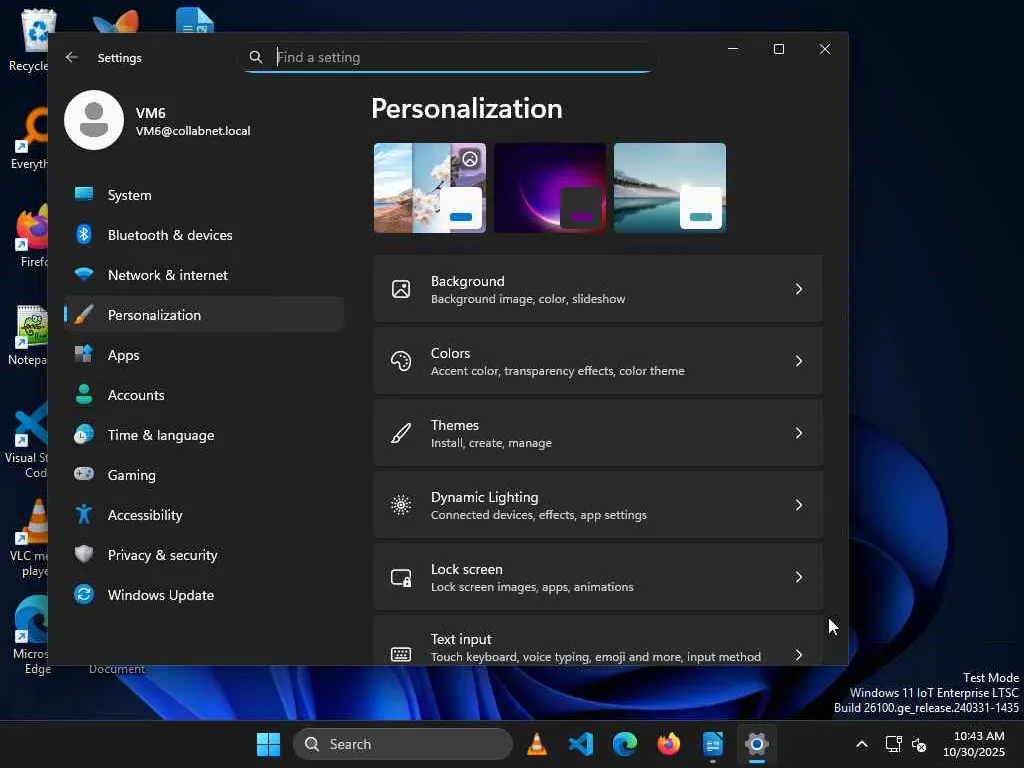Launch VLC from the taskbar
1024x768 pixels.
(537, 744)
